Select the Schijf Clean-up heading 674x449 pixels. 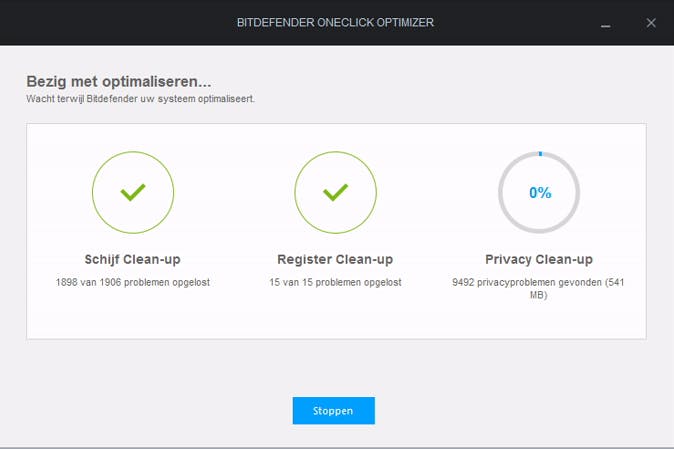tap(132, 259)
